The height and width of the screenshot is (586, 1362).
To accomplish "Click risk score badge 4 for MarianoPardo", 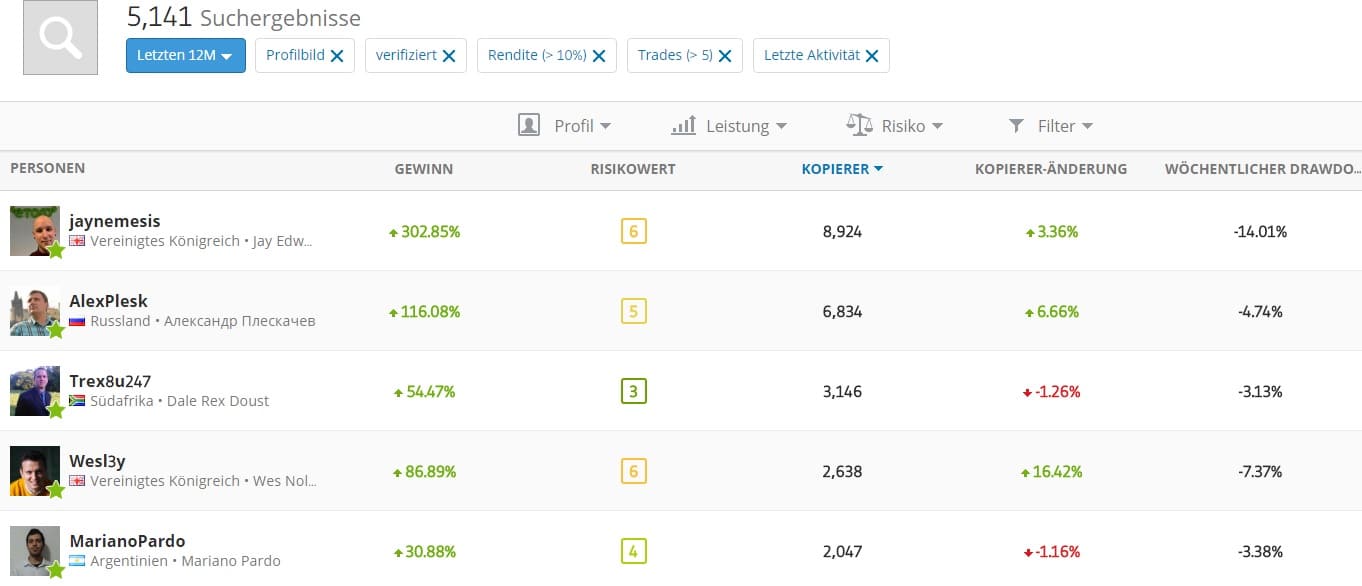I will 632,551.
